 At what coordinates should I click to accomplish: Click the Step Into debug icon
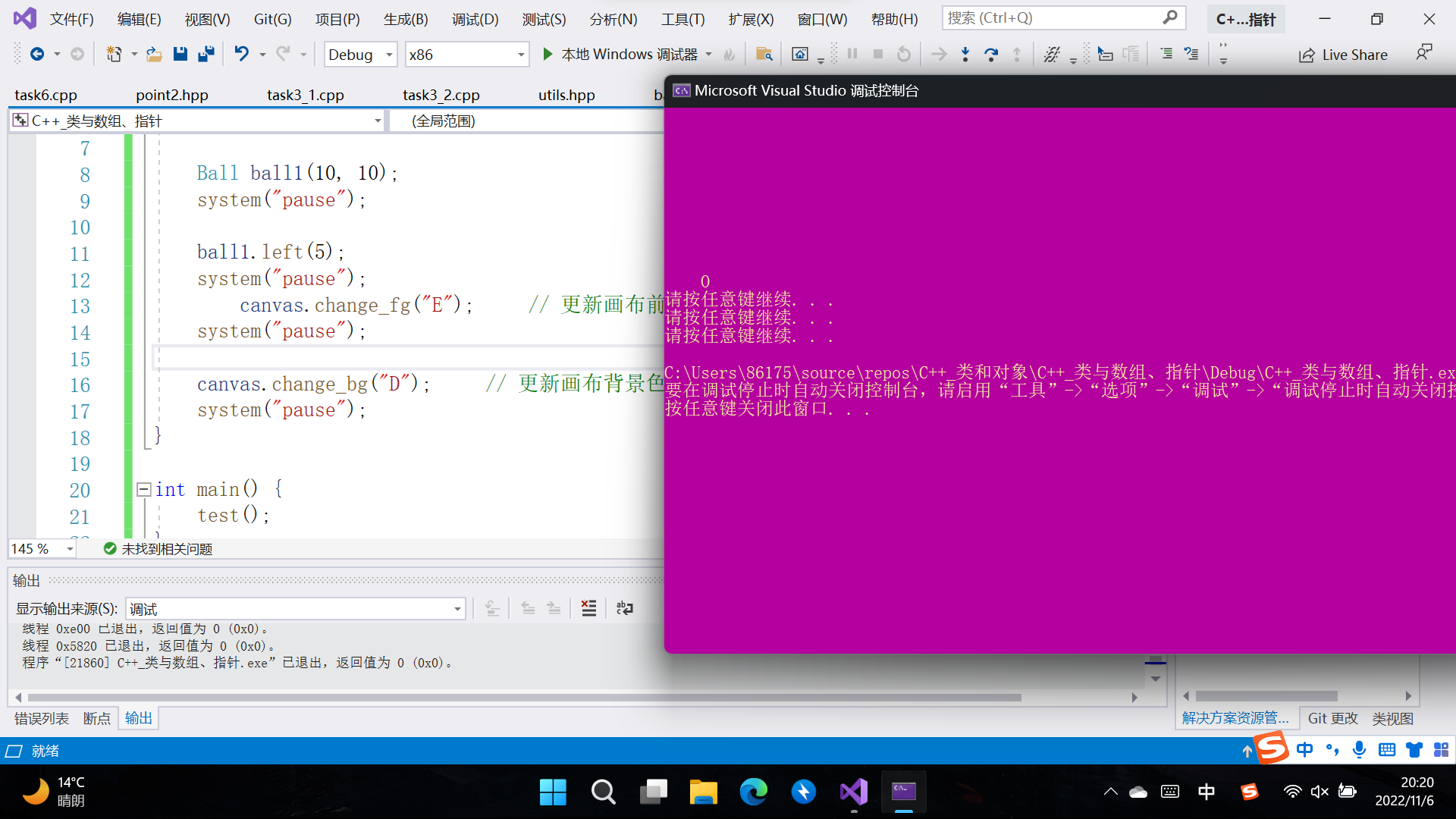(x=965, y=54)
